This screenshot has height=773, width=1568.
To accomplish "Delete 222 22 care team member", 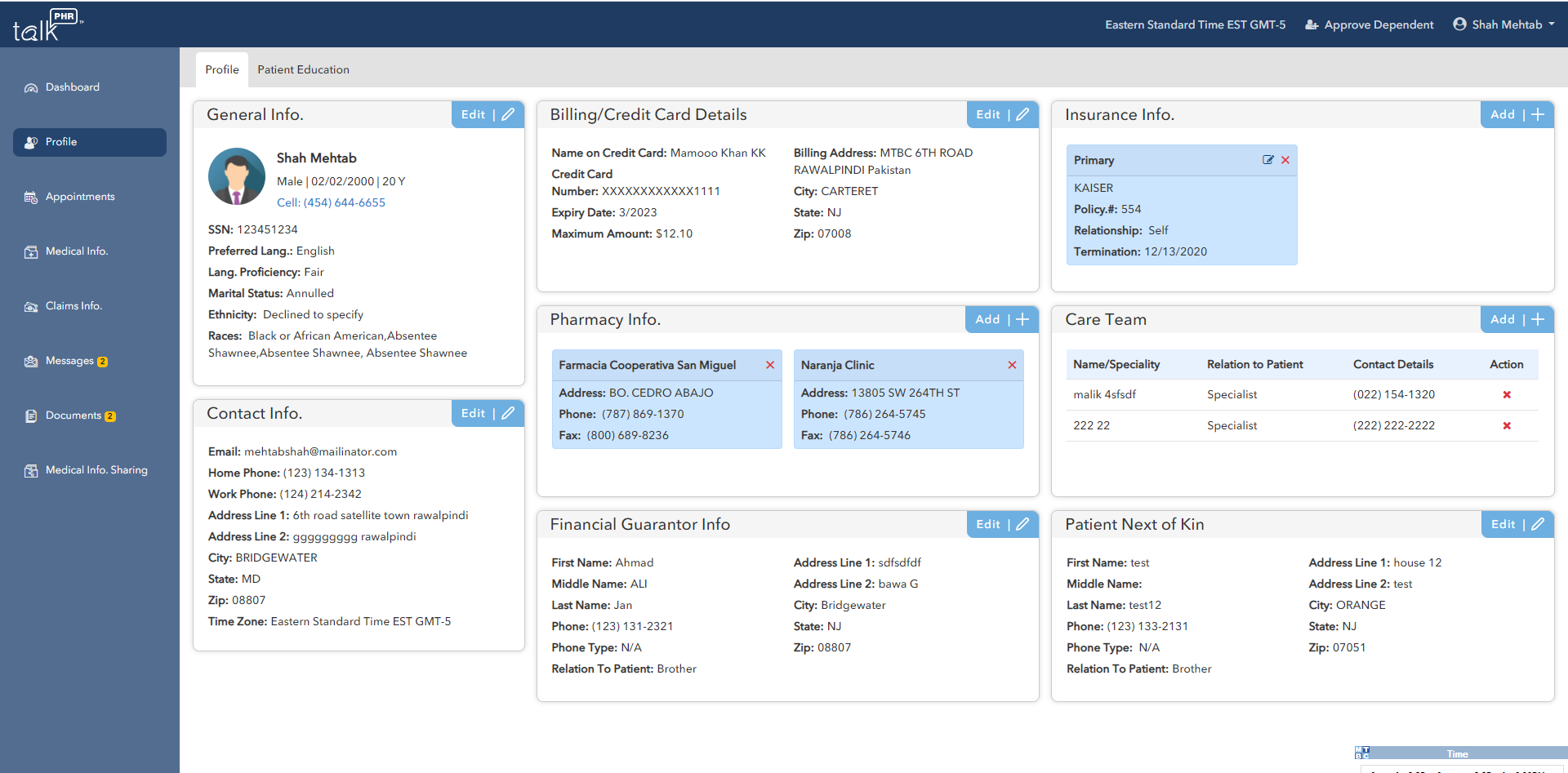I will pos(1507,426).
